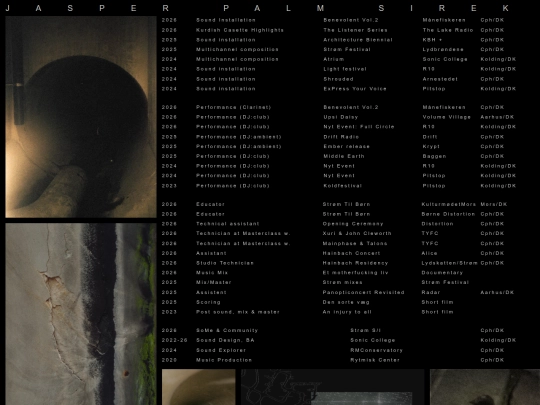Select 'Performance (Clarinet)' row label
This screenshot has height=405, width=540.
pyautogui.click(x=233, y=107)
